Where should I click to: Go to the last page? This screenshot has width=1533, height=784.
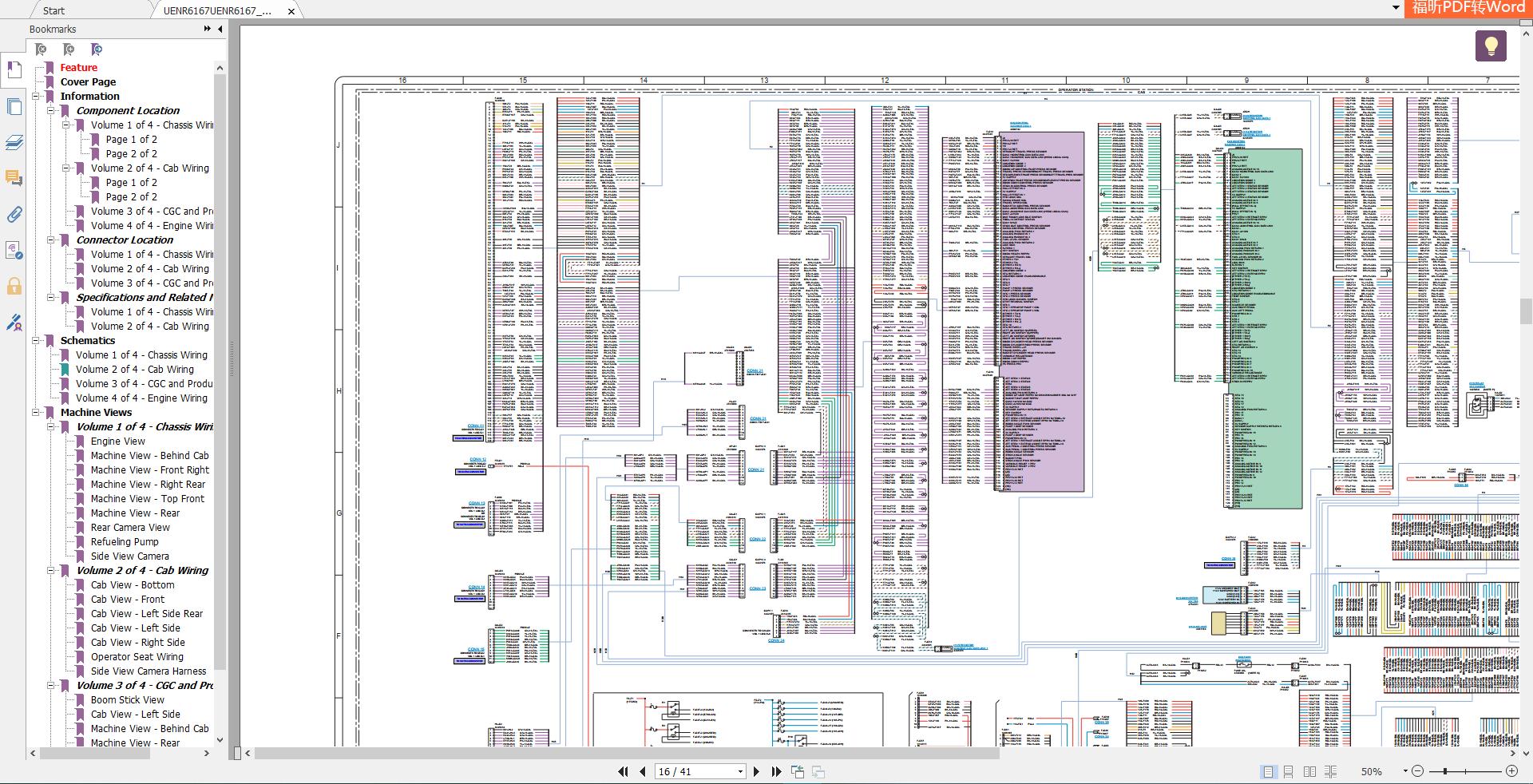tap(775, 771)
